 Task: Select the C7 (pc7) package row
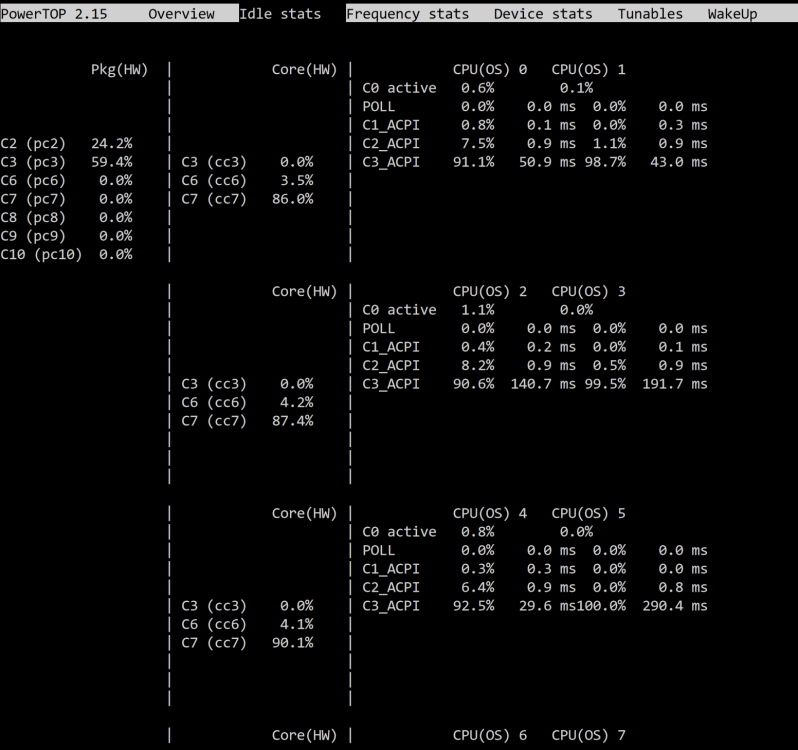click(66, 199)
